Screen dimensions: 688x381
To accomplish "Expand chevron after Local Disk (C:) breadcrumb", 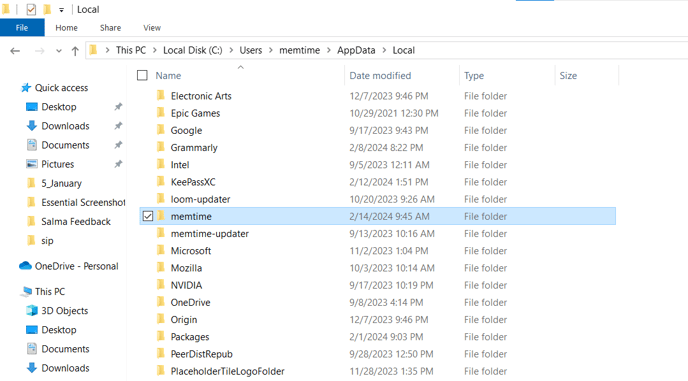I will pyautogui.click(x=231, y=50).
